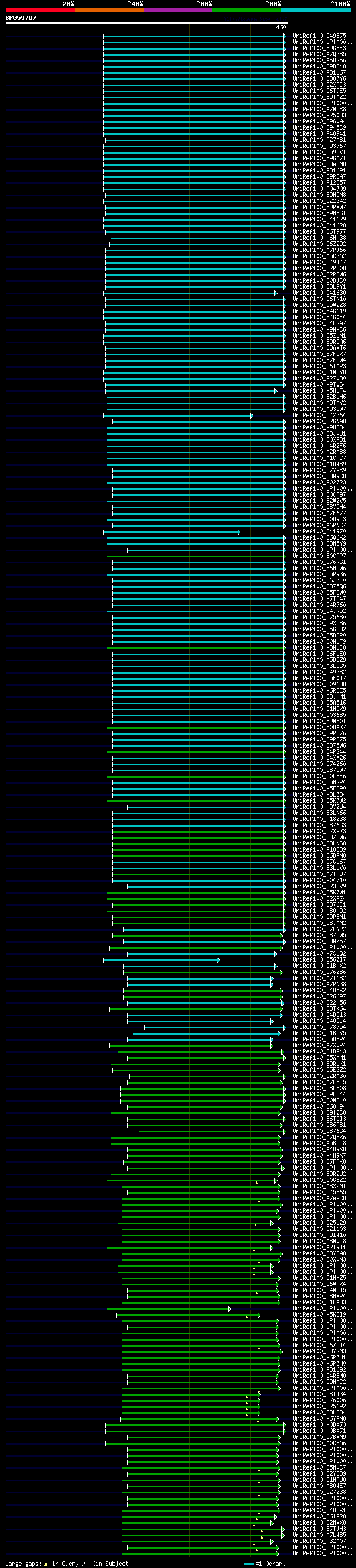The width and height of the screenshot is (356, 1568).
Task: Click hit UniRef100_P18238
Action: click(x=319, y=819)
